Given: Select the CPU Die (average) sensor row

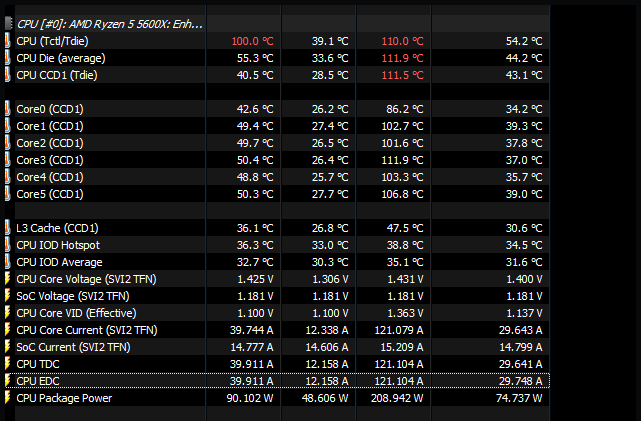Looking at the screenshot, I should point(277,58).
